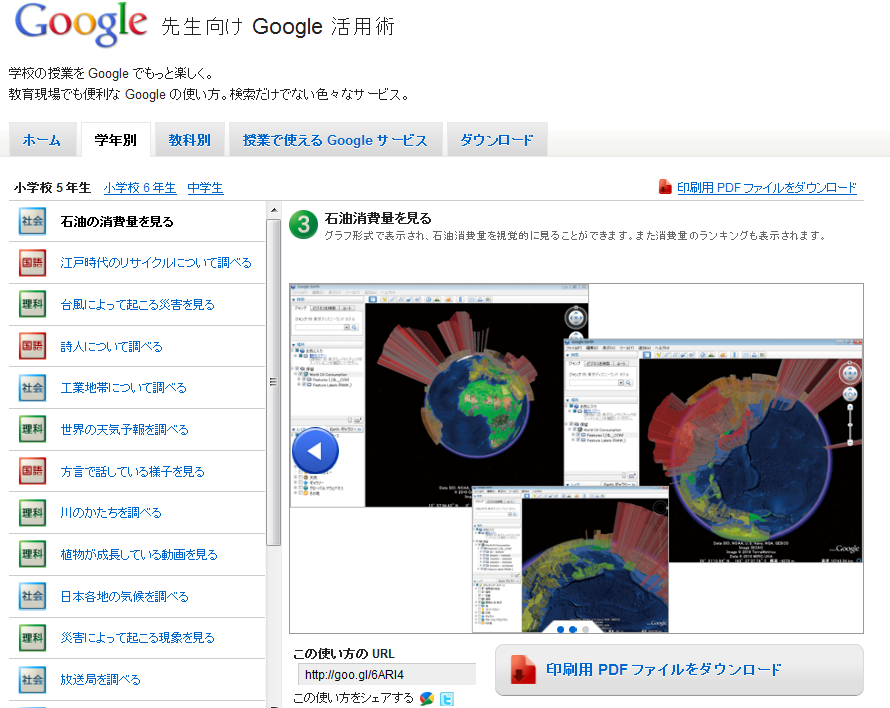Viewport: 890px width, 708px height.
Task: Open the ホーム tab
Action: [42, 139]
